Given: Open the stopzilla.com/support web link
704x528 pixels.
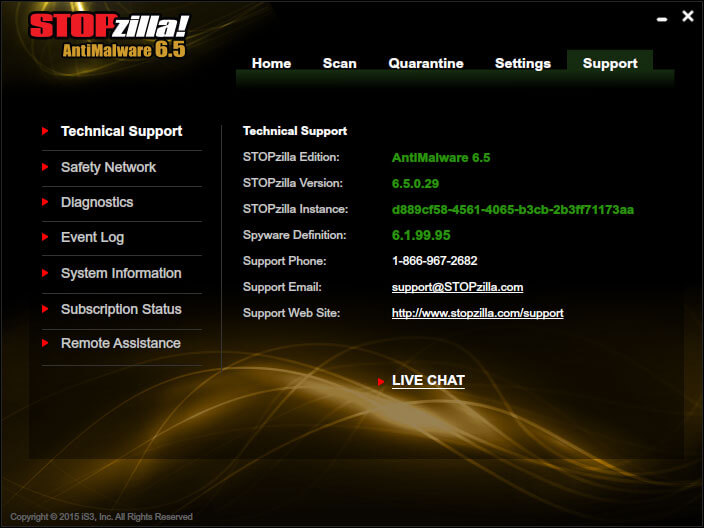Looking at the screenshot, I should (477, 313).
